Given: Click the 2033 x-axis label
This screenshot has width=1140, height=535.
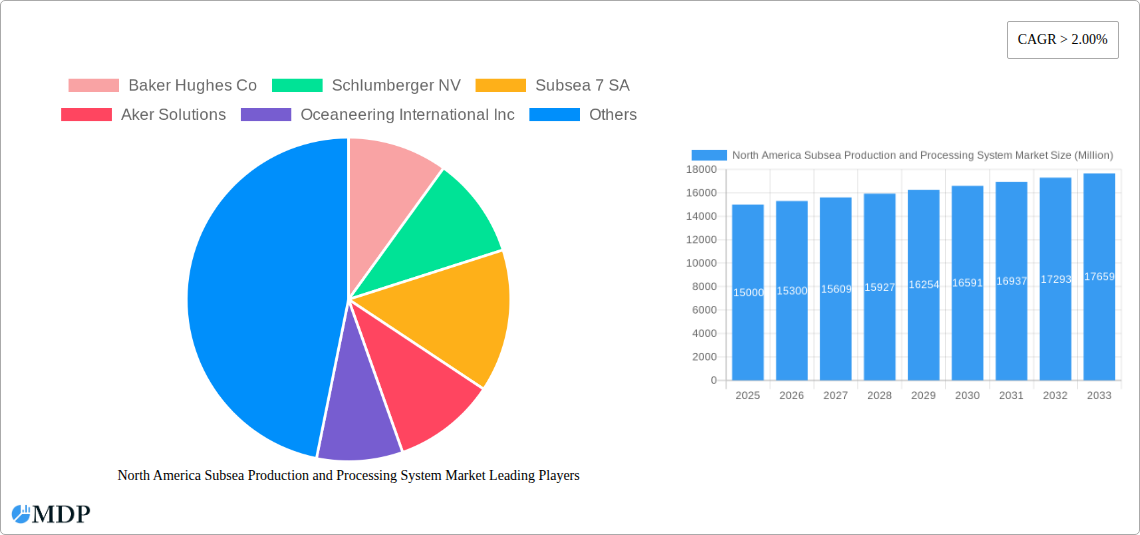Looking at the screenshot, I should [x=1099, y=395].
